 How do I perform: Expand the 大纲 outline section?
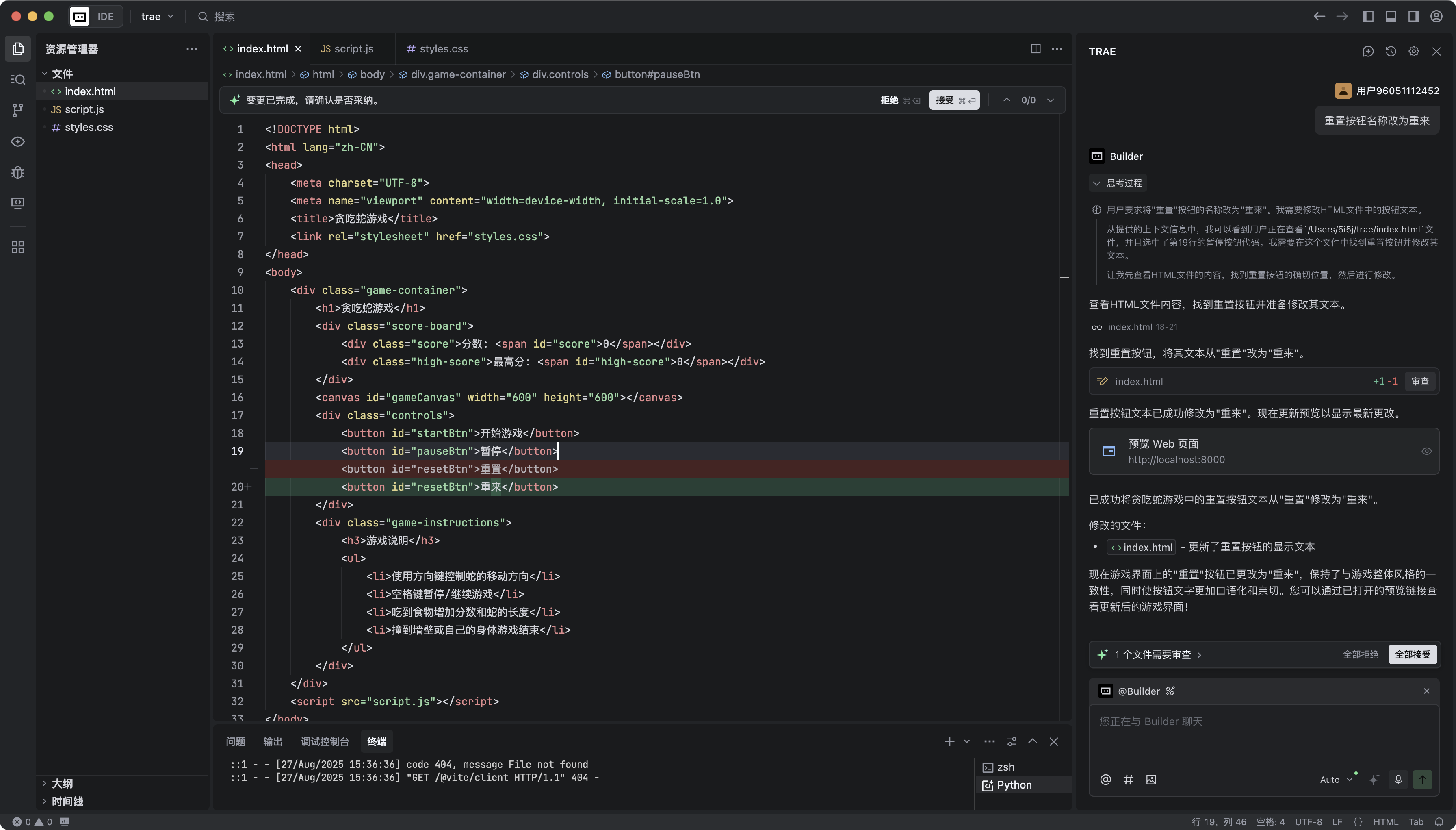coord(44,783)
